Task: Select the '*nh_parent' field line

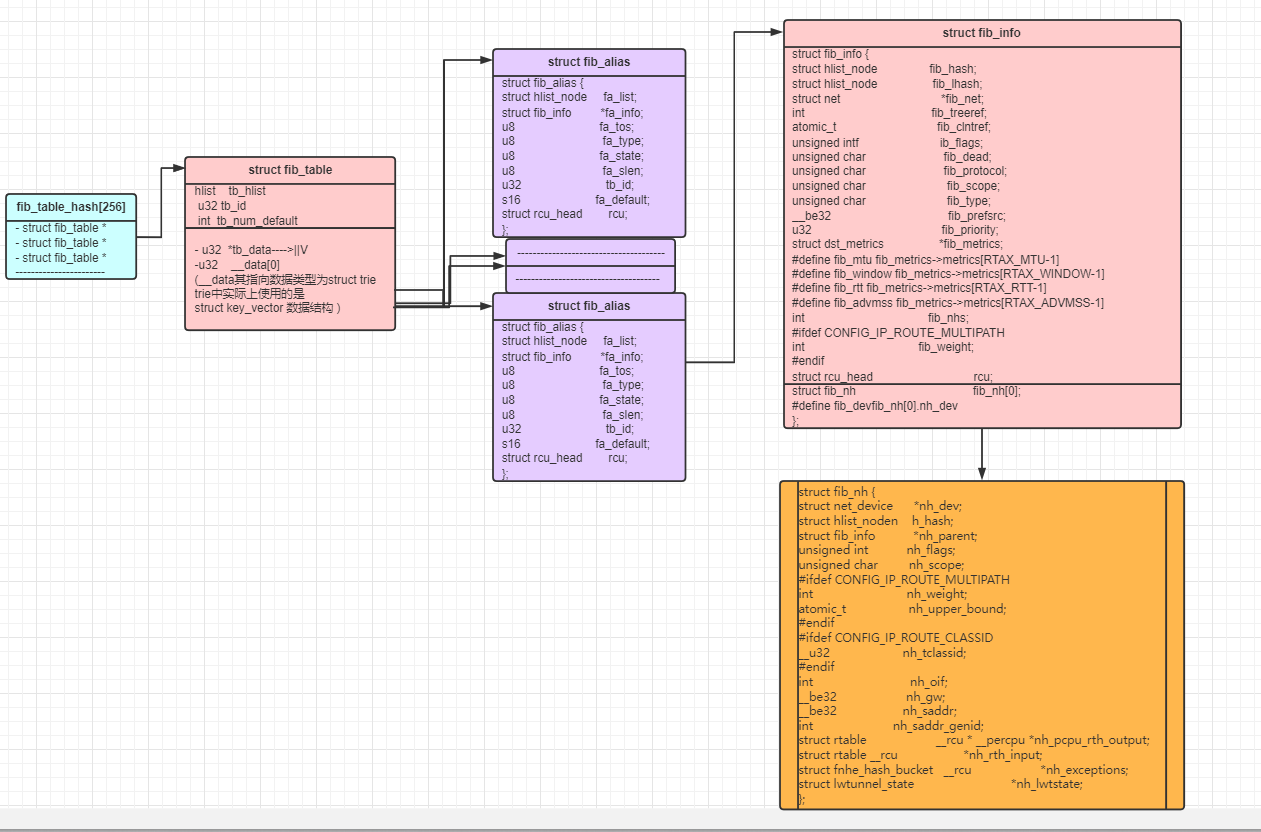Action: click(x=888, y=536)
